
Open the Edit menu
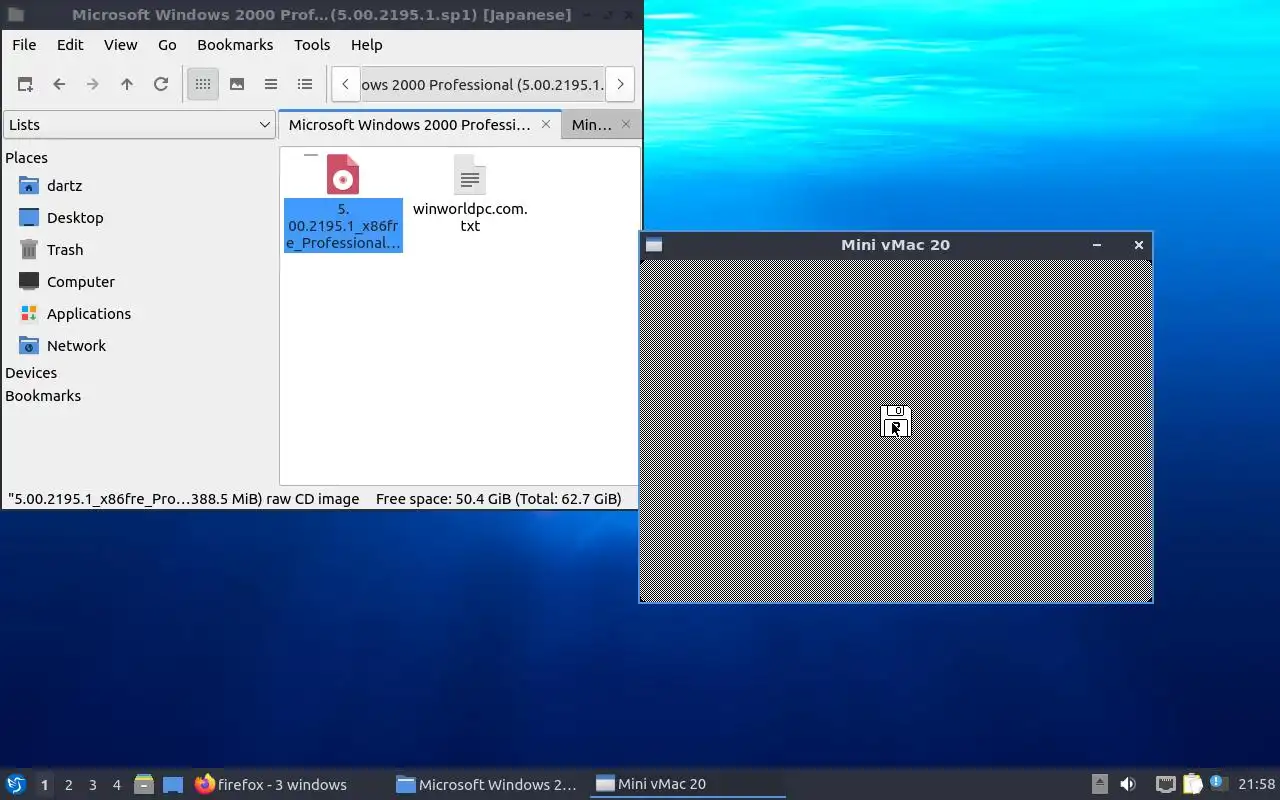(70, 45)
